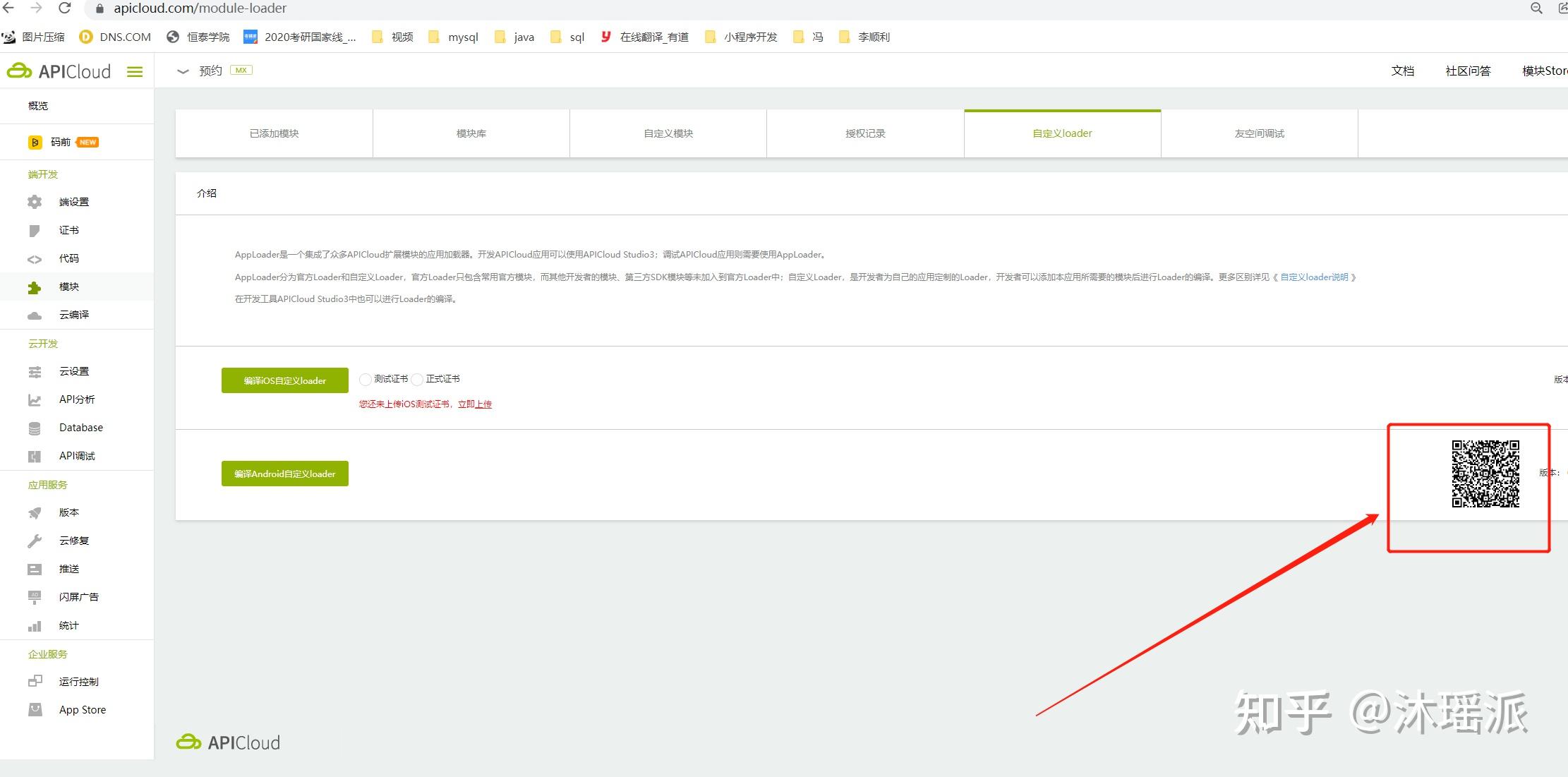Image resolution: width=1568 pixels, height=777 pixels.
Task: Open the 友空间调试 tab
Action: [1259, 133]
